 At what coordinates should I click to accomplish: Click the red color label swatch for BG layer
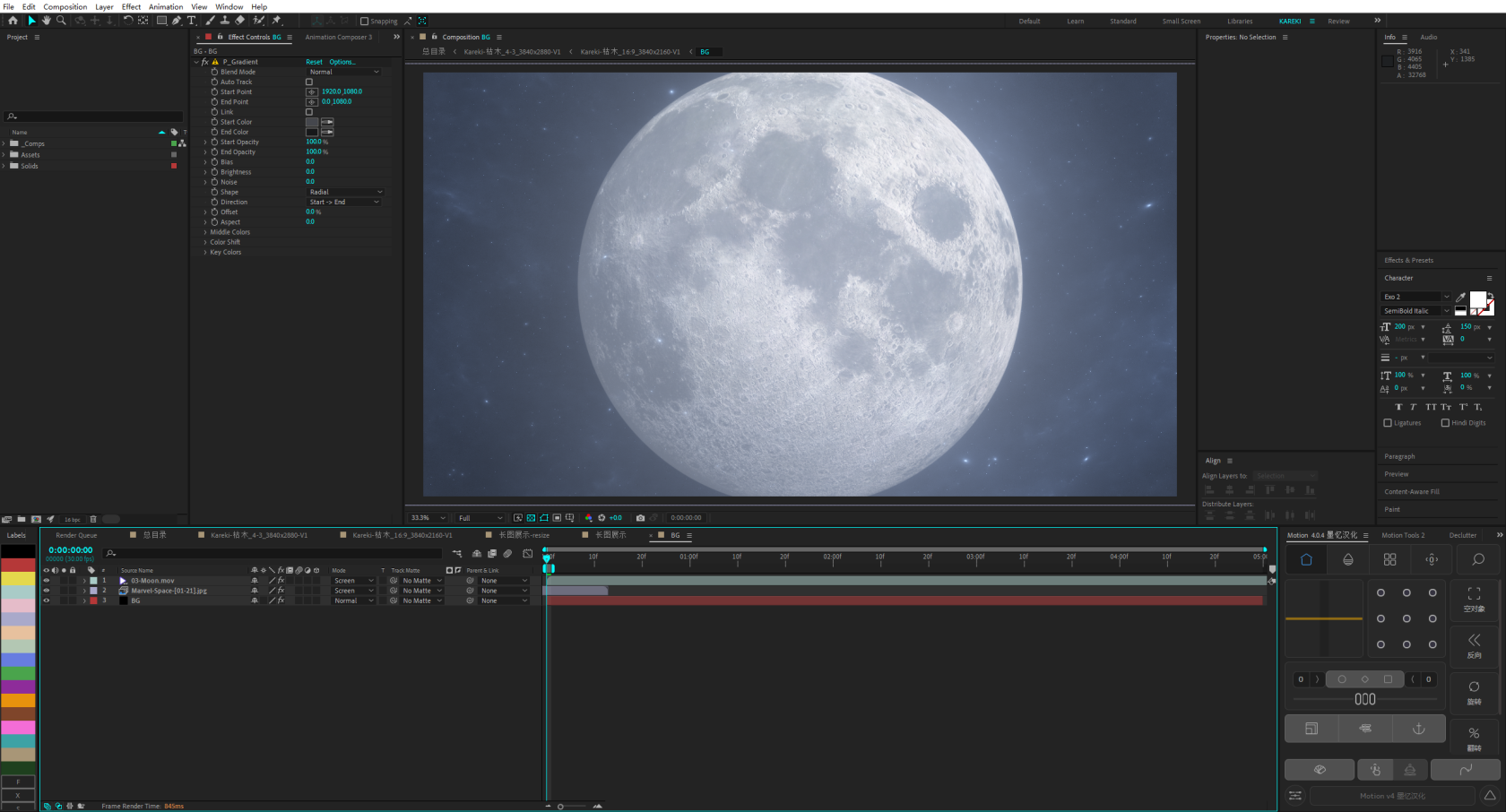93,600
